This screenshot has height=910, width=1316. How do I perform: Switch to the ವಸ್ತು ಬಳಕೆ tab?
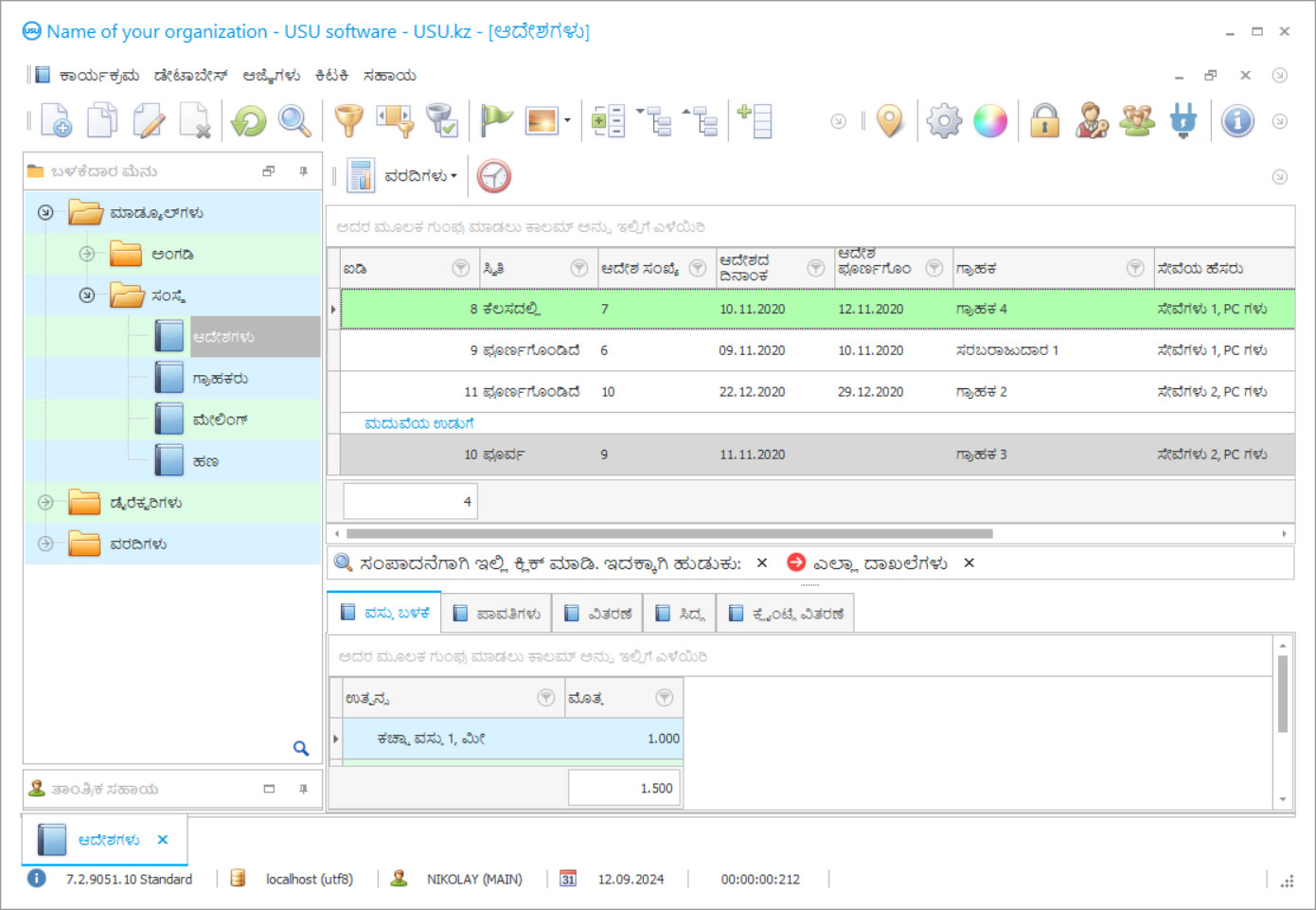tap(384, 614)
